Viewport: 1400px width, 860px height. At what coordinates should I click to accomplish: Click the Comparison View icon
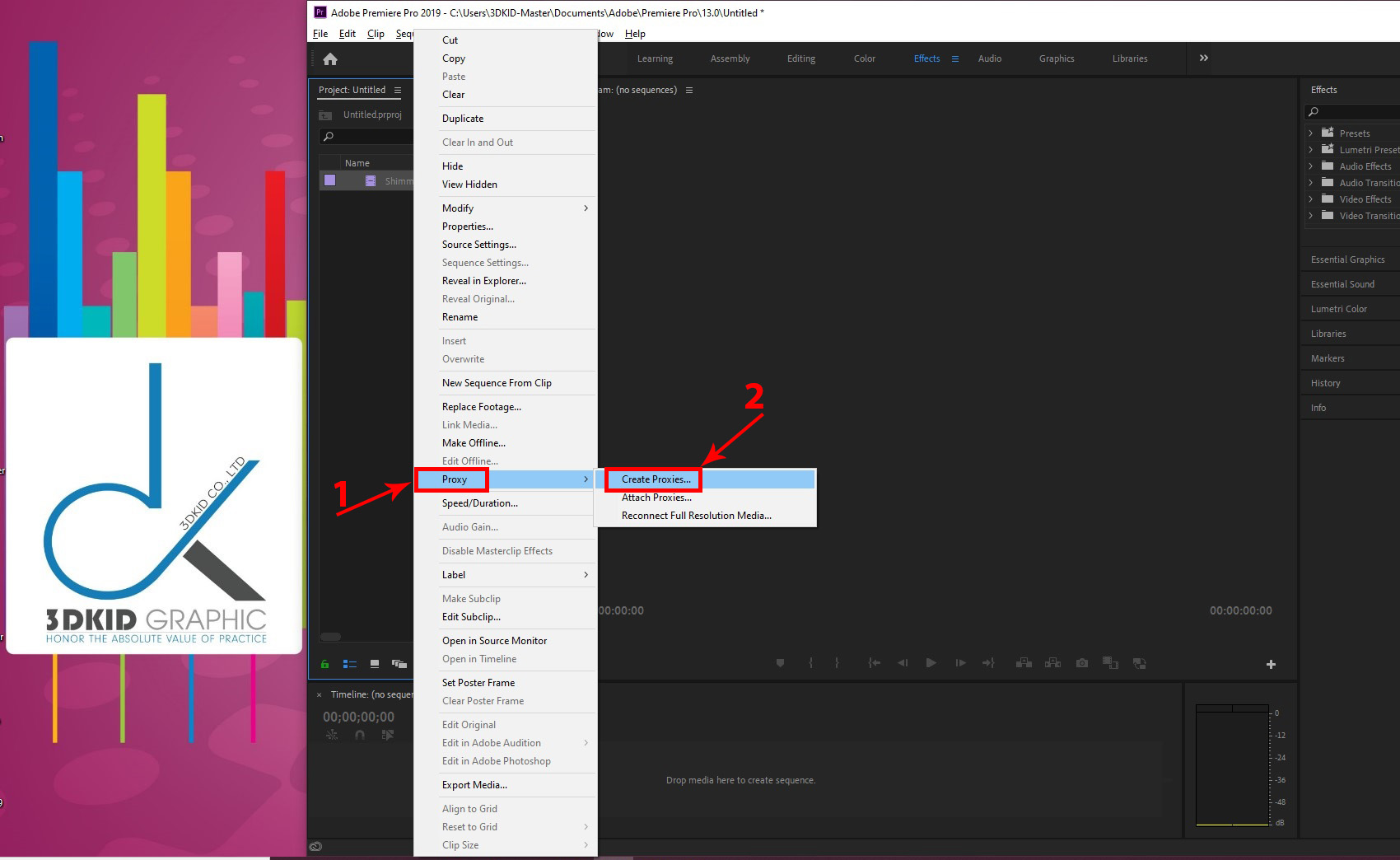tap(1110, 663)
